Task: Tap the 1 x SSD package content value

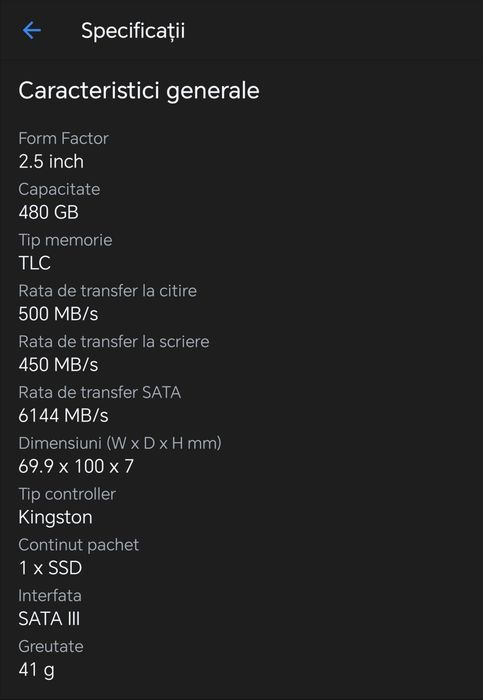Action: pos(50,568)
